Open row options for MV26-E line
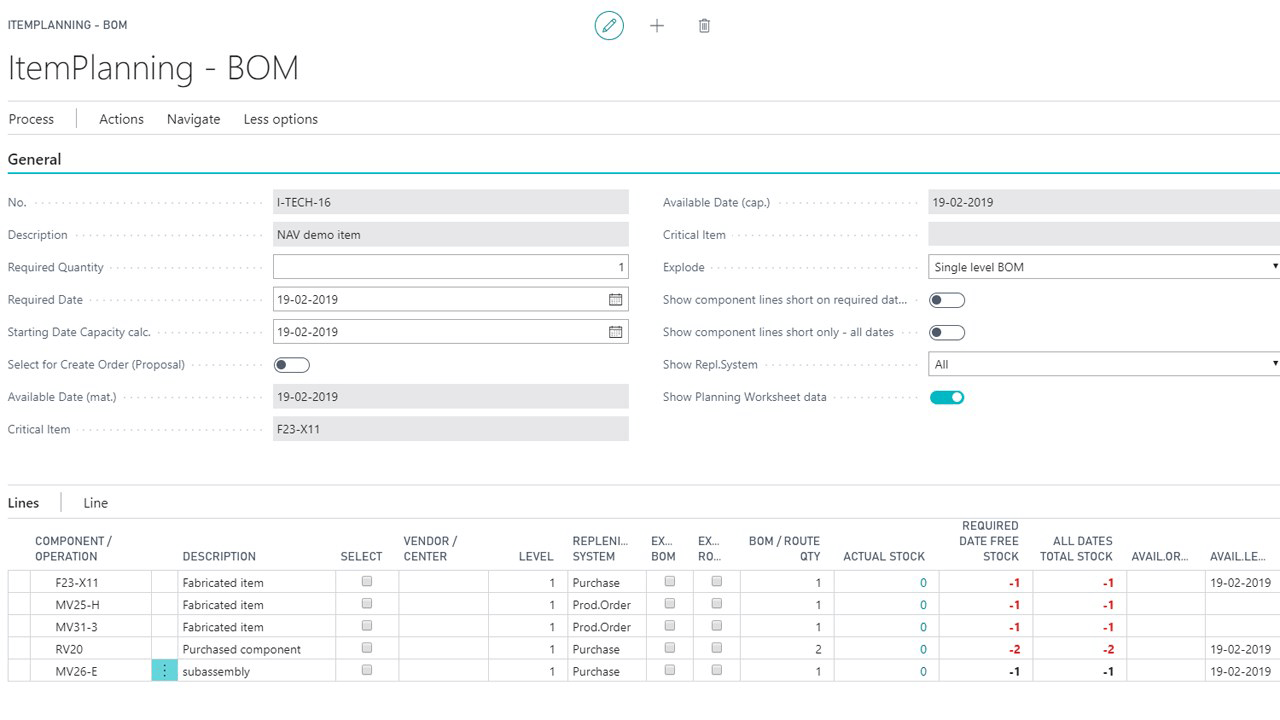Screen dimensions: 1280x720 tap(165, 671)
